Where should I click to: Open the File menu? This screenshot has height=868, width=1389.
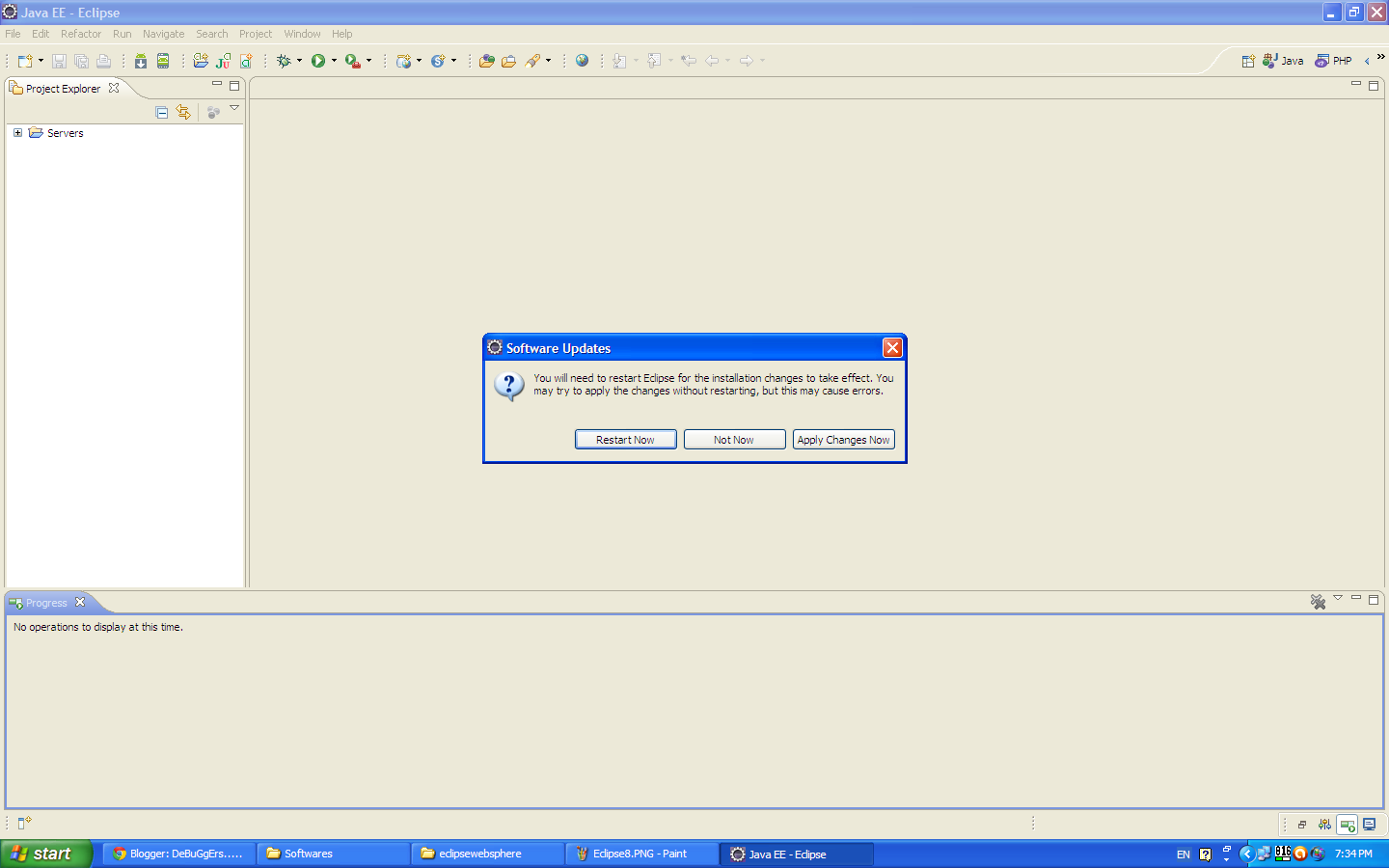tap(13, 34)
